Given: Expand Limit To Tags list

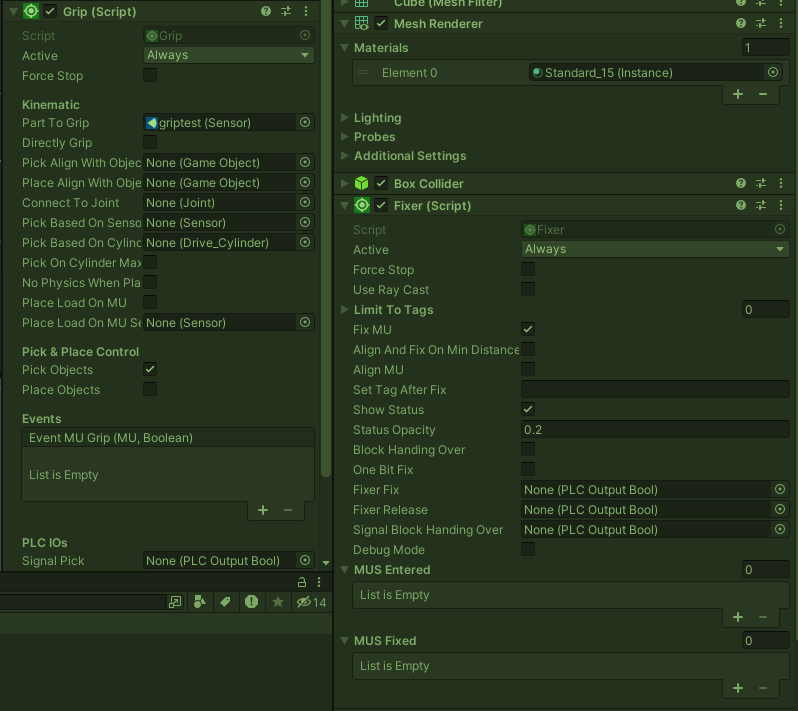Looking at the screenshot, I should point(345,309).
